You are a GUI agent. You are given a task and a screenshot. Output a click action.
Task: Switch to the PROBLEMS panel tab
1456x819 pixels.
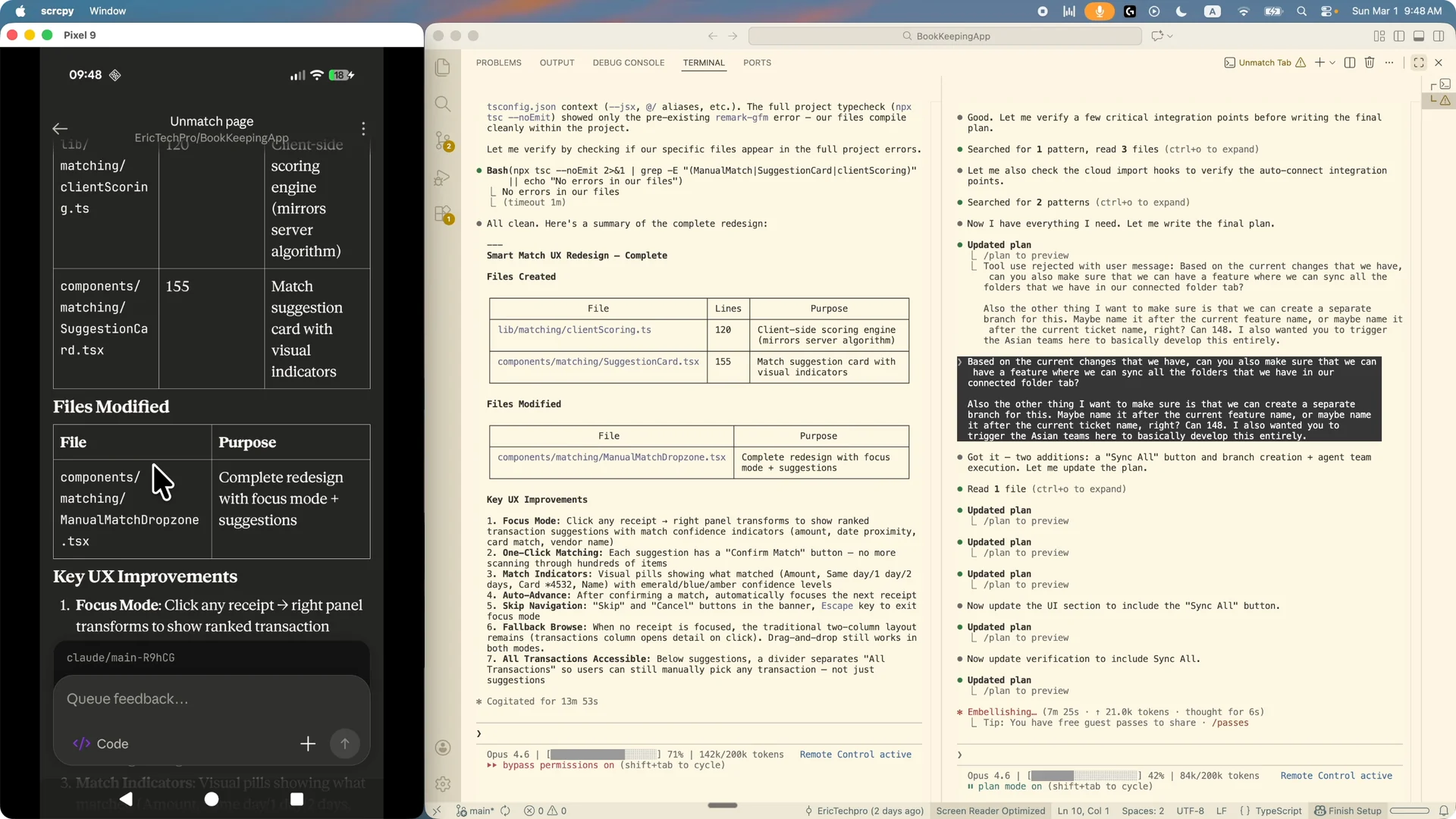click(498, 63)
